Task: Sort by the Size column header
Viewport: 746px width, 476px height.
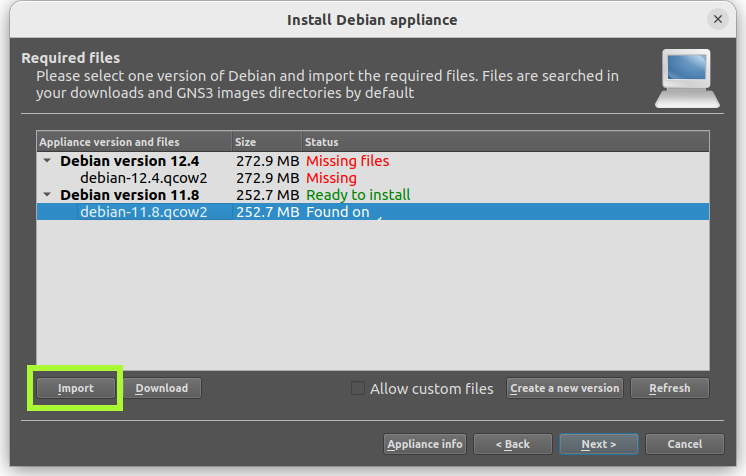Action: pos(267,142)
